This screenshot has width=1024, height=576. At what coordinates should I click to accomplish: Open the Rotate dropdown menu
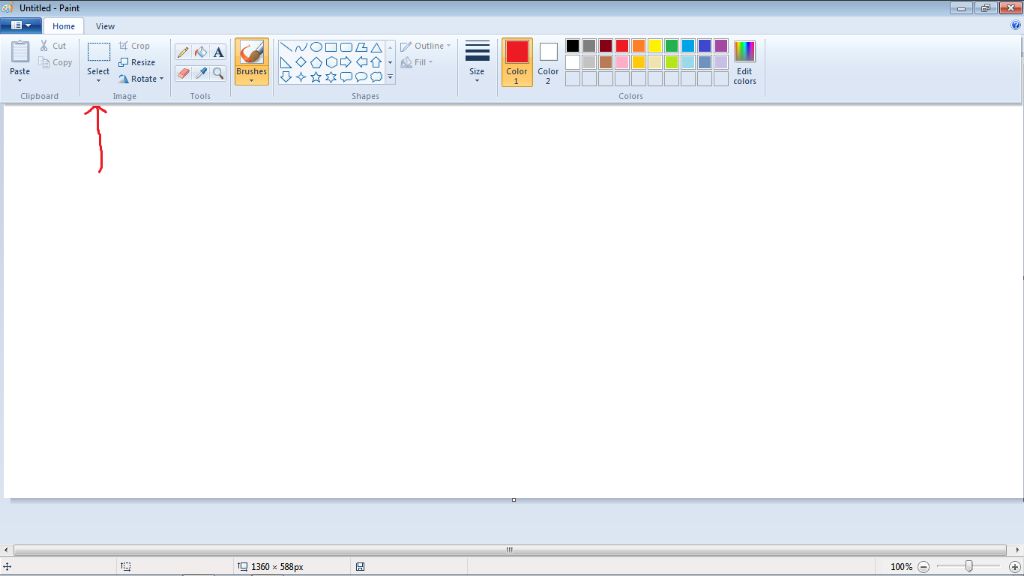[141, 78]
